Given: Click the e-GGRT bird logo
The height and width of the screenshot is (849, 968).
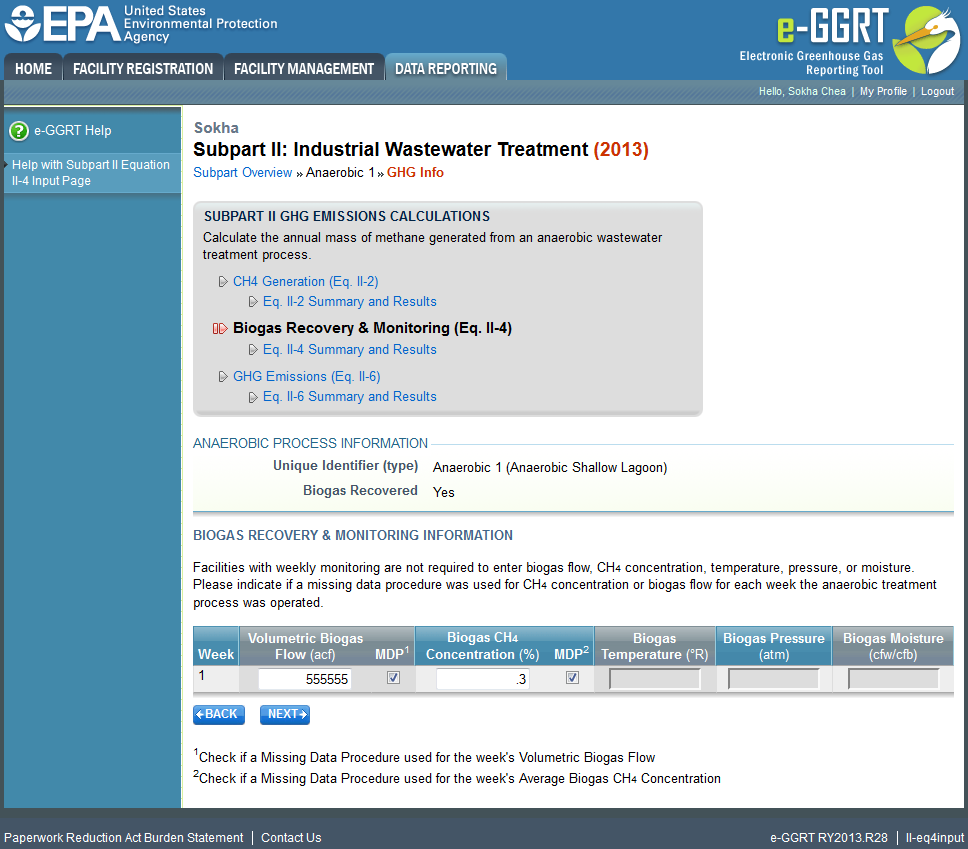Looking at the screenshot, I should pyautogui.click(x=925, y=40).
